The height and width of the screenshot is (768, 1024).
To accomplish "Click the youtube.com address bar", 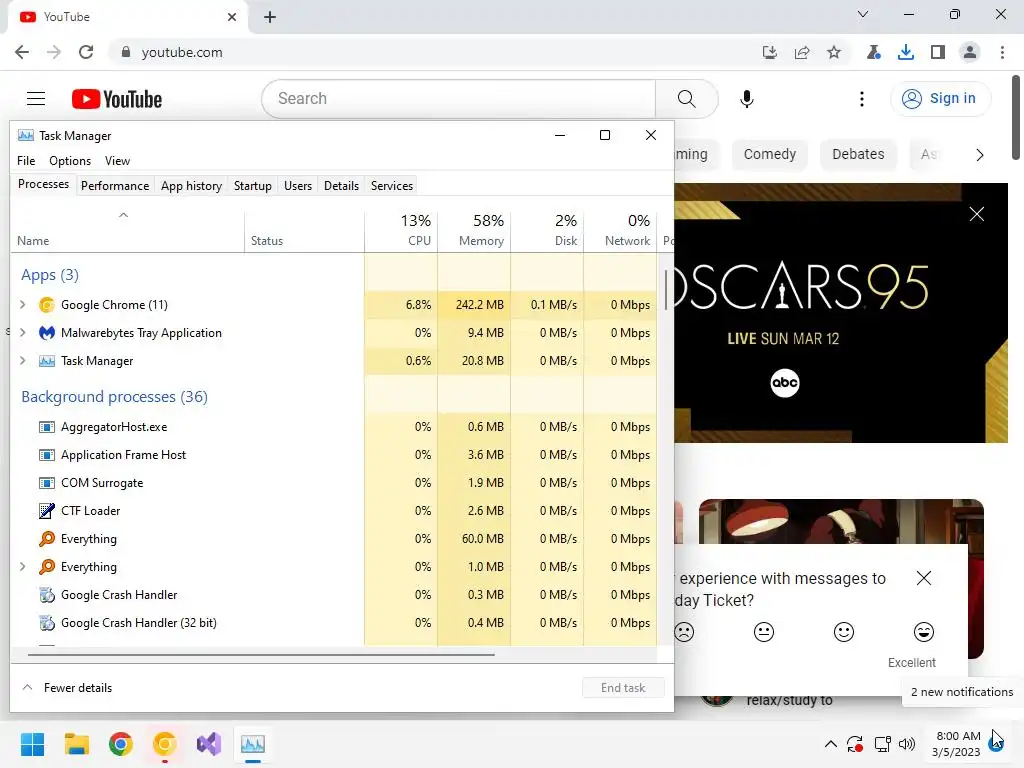I will (431, 52).
